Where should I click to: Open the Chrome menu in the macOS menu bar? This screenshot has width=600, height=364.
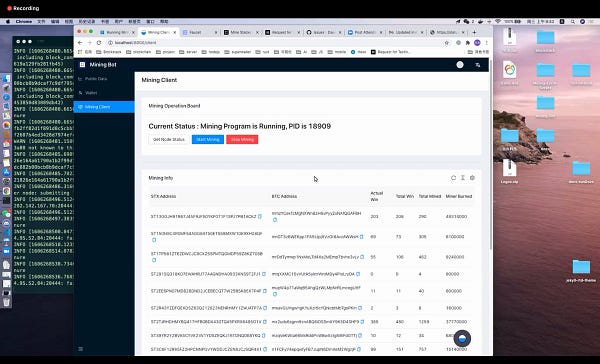[24, 21]
